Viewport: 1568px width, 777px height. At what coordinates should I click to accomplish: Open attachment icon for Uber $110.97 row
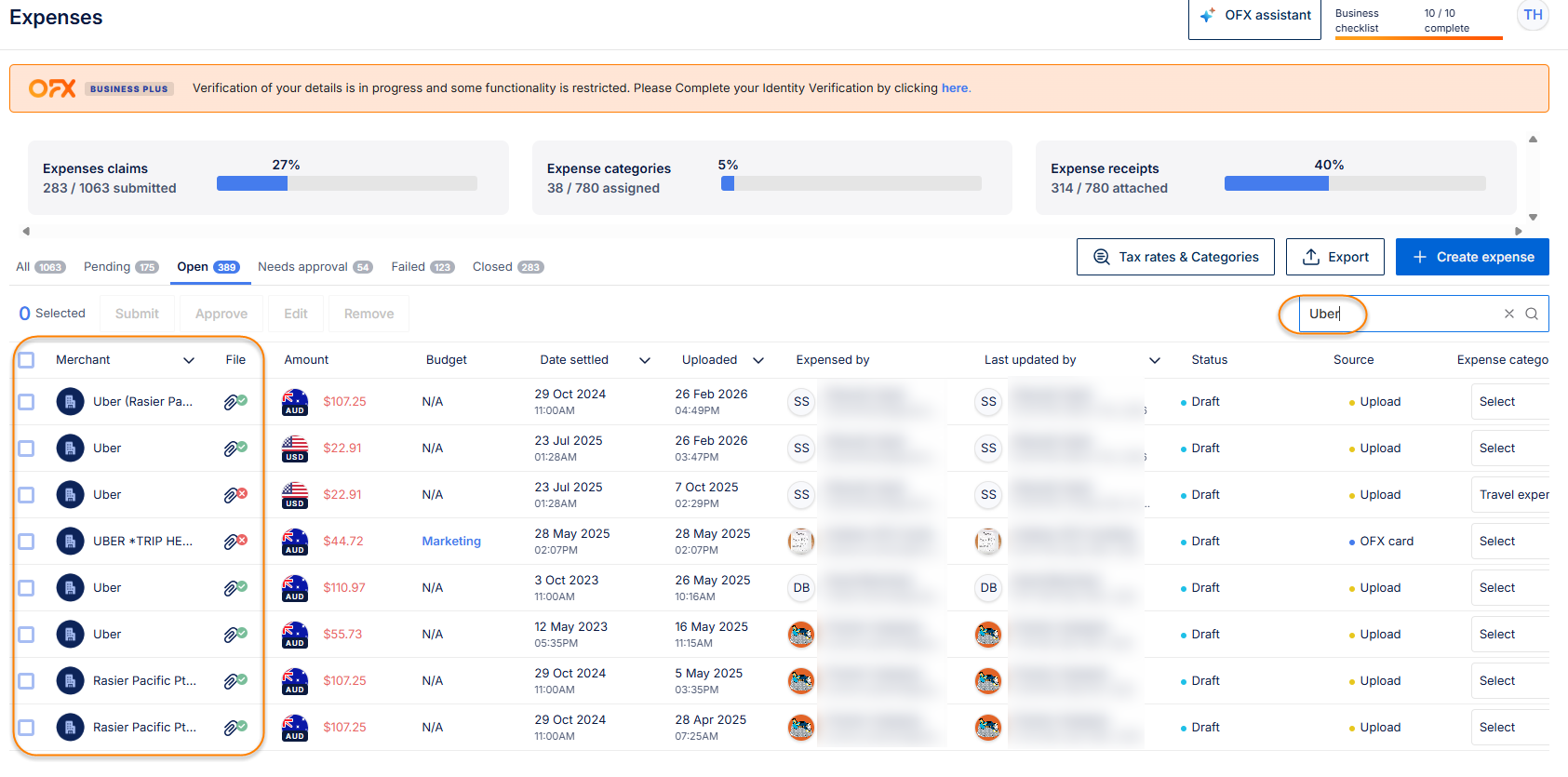click(x=235, y=588)
